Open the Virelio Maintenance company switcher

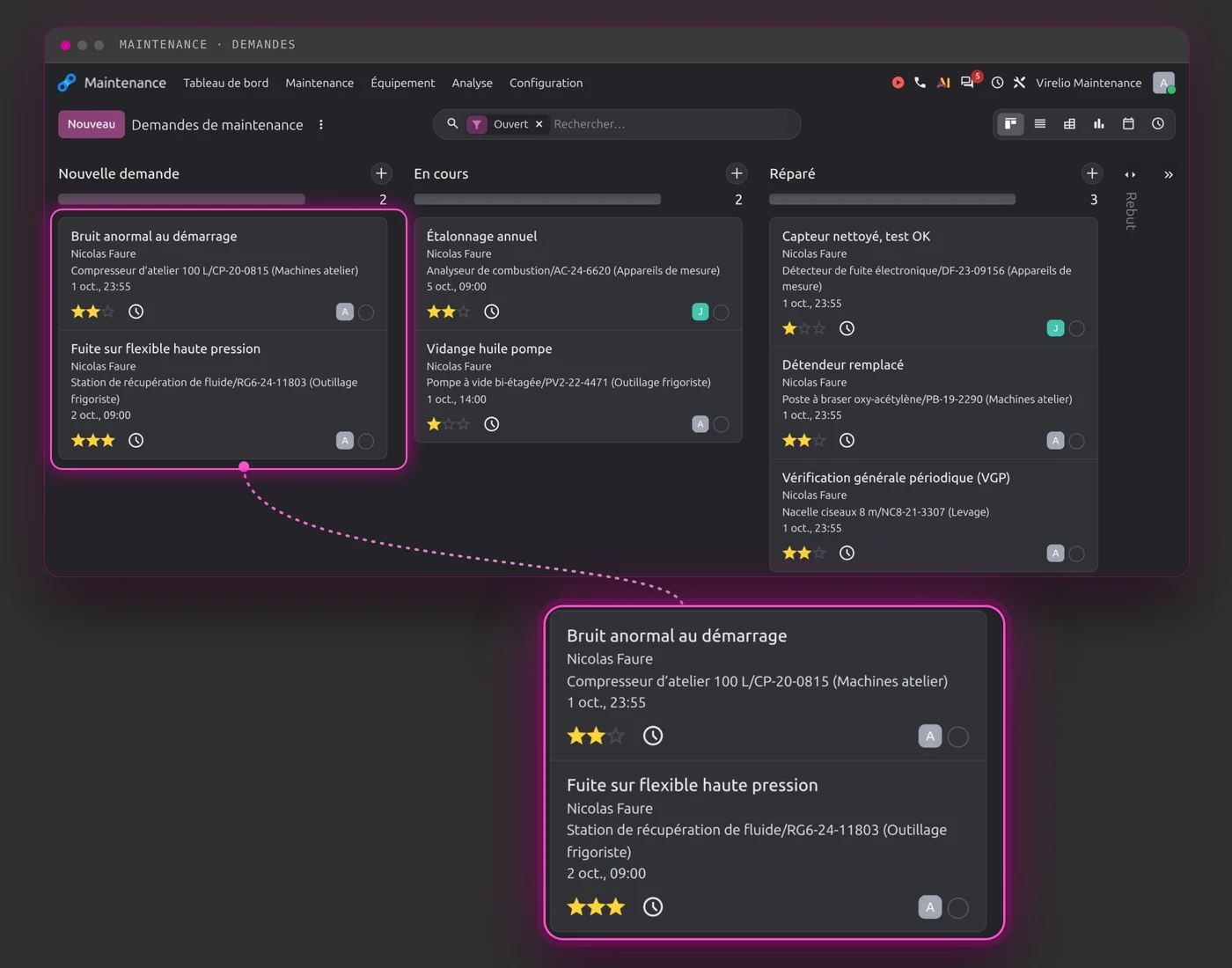(x=1089, y=83)
